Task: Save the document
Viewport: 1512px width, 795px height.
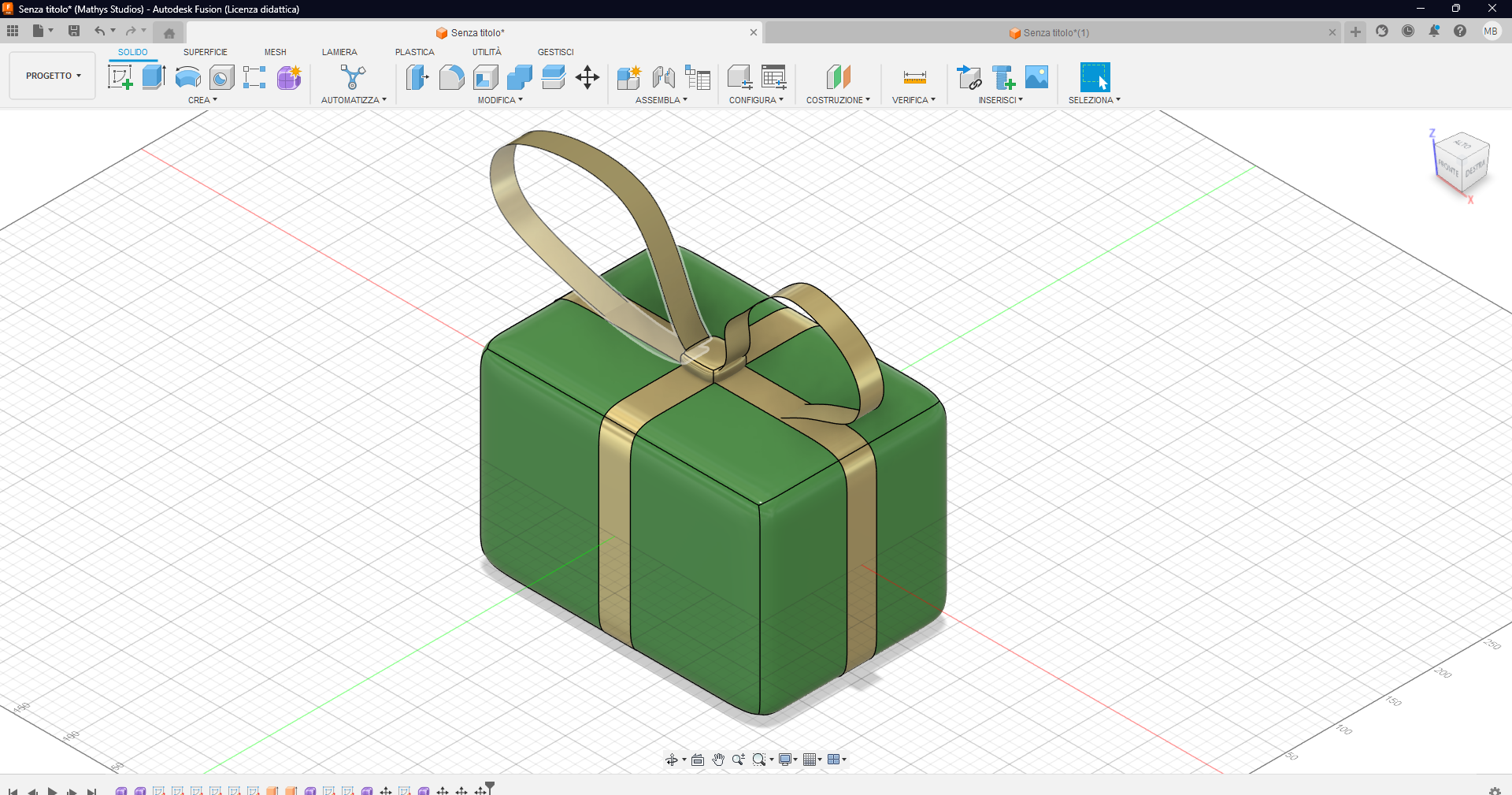Action: tap(74, 31)
